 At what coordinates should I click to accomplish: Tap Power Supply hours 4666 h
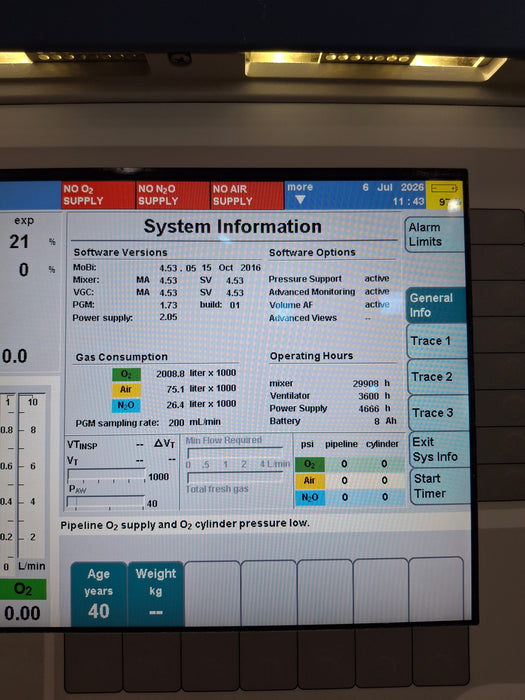330,408
